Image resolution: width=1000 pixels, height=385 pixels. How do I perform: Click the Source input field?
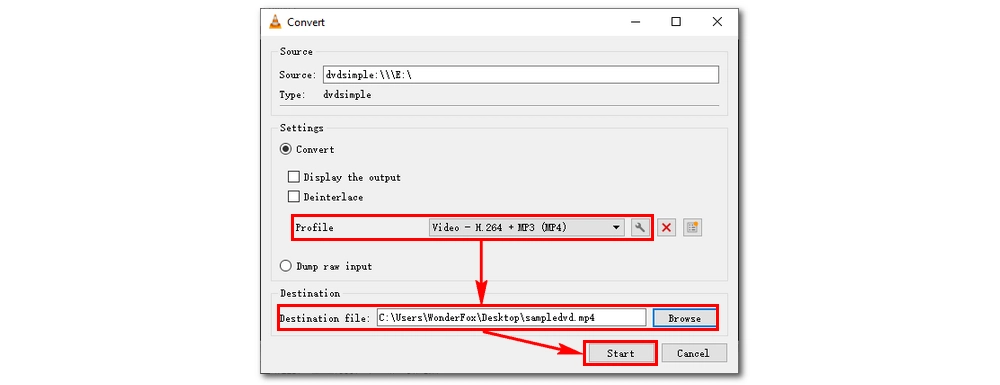click(520, 75)
